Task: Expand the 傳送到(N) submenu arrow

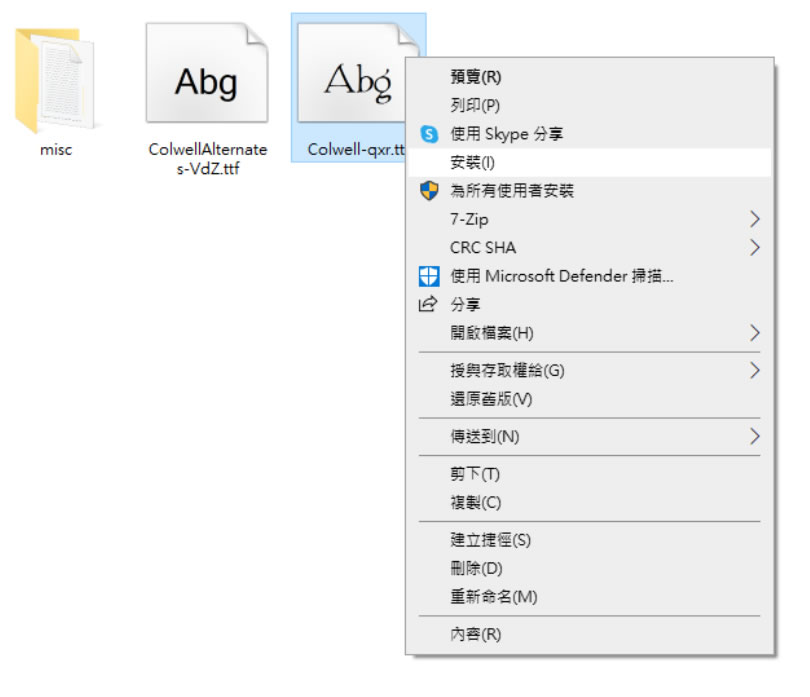Action: coord(755,437)
